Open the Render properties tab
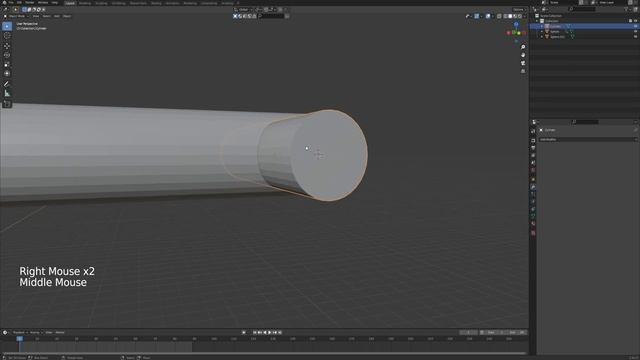This screenshot has height=360, width=640. pyautogui.click(x=533, y=140)
